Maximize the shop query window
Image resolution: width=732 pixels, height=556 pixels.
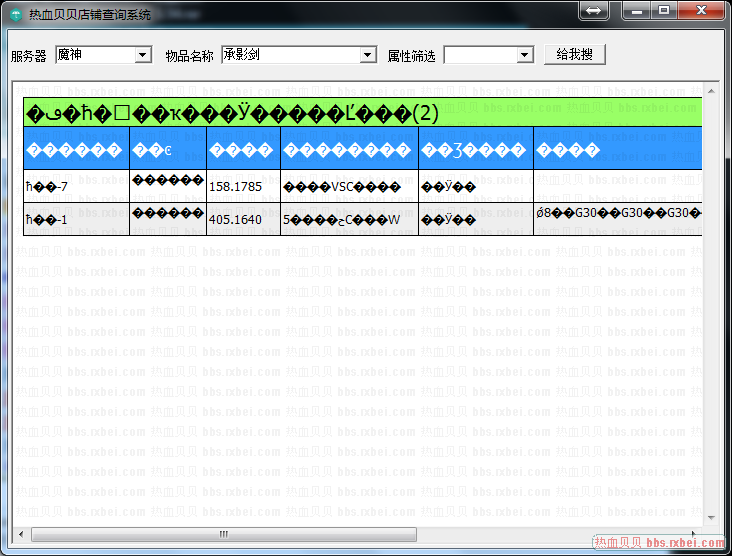pos(662,11)
